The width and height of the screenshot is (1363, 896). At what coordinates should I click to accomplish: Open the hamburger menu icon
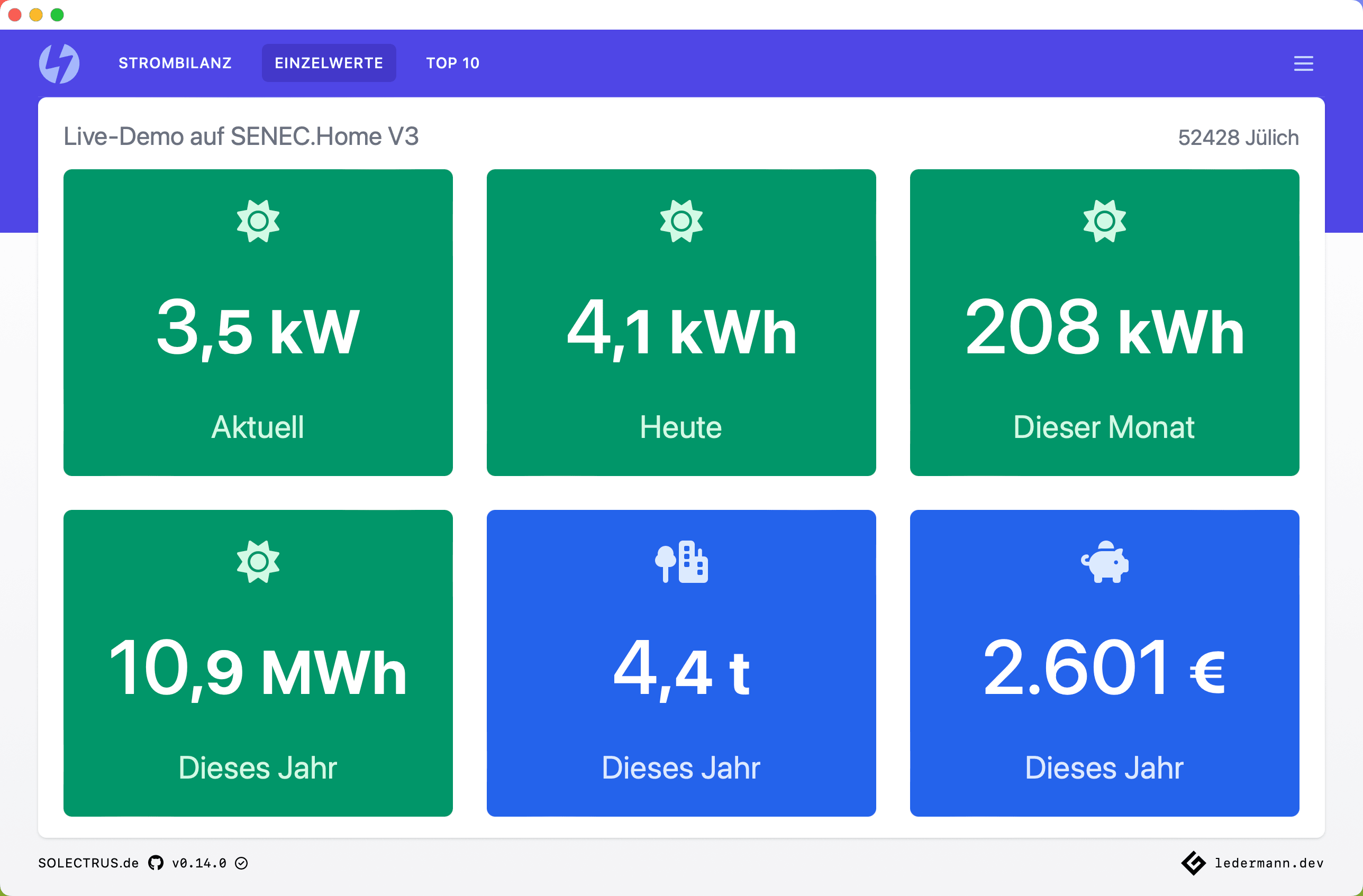pyautogui.click(x=1303, y=63)
